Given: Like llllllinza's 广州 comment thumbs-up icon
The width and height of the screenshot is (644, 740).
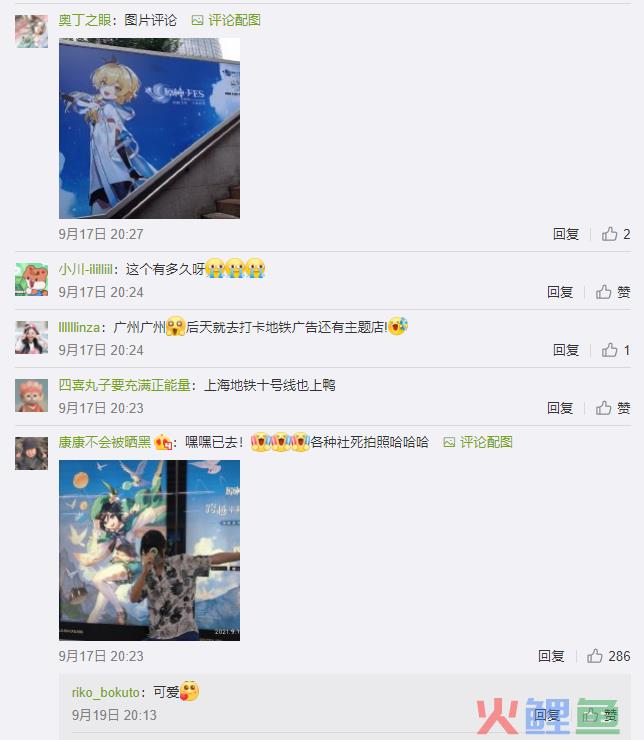Looking at the screenshot, I should 609,350.
